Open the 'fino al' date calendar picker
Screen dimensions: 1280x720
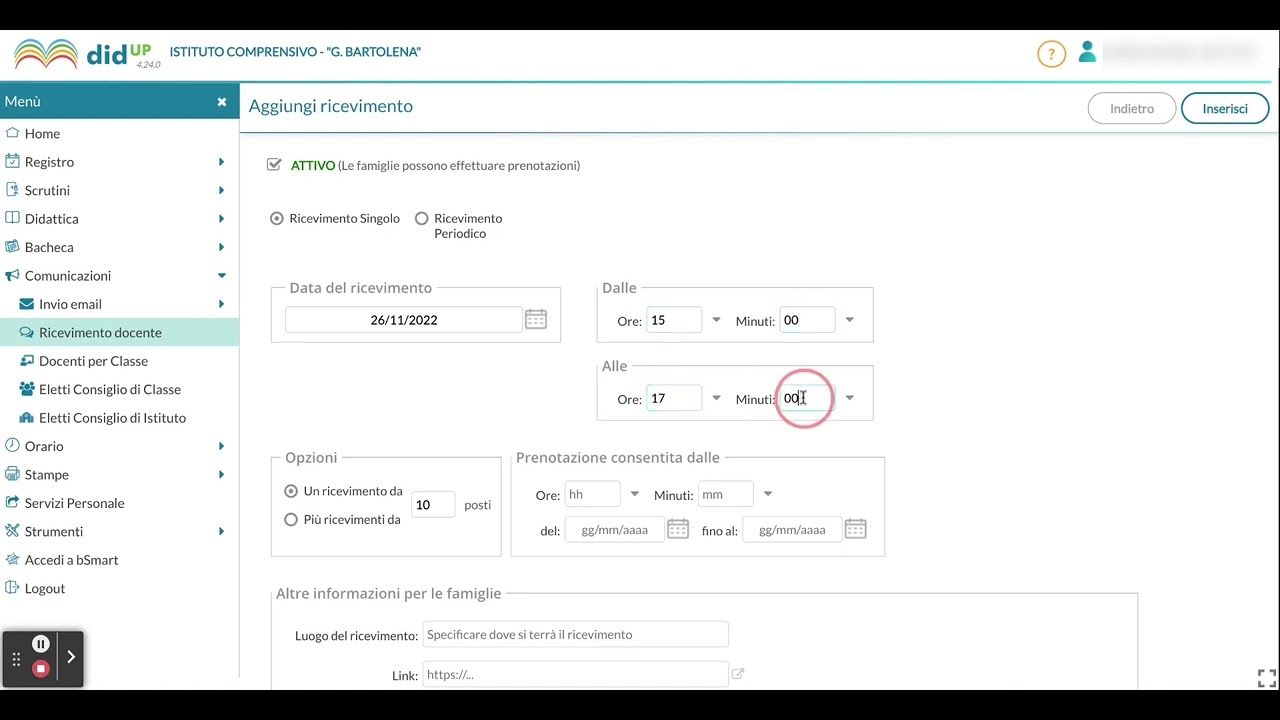click(x=855, y=529)
